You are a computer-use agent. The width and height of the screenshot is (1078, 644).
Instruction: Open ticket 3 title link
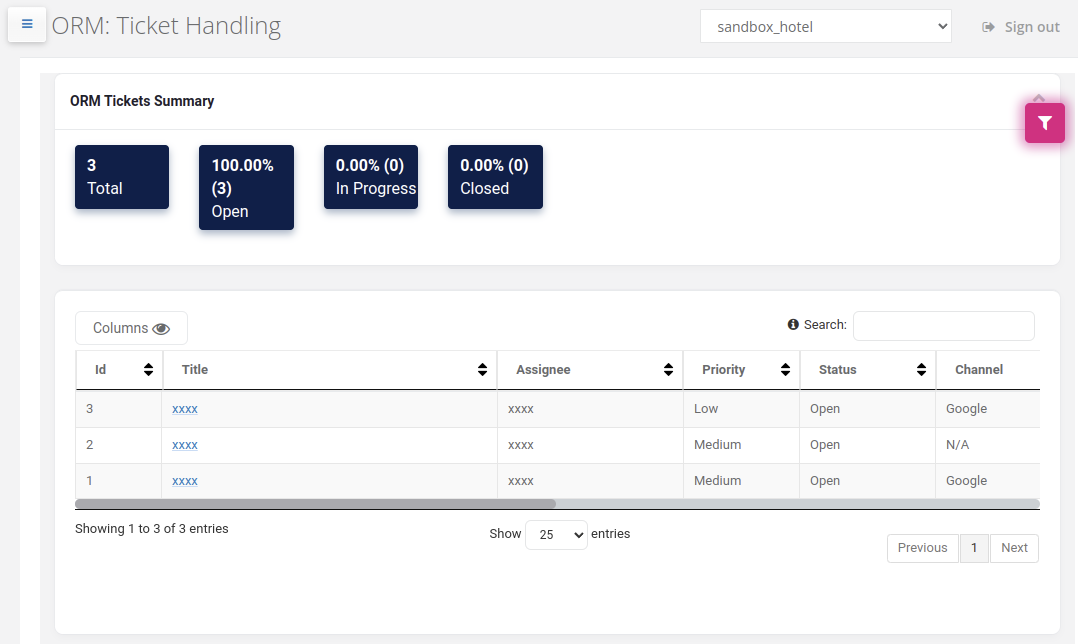click(x=185, y=409)
